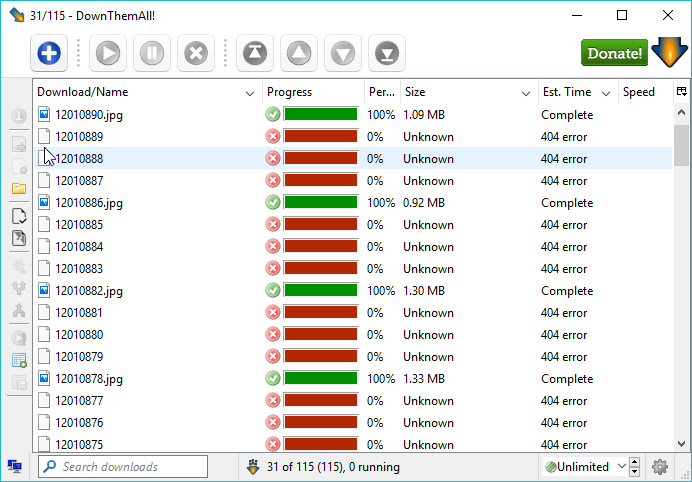
Task: Open the Est. Time column dropdown arrow
Action: click(605, 93)
